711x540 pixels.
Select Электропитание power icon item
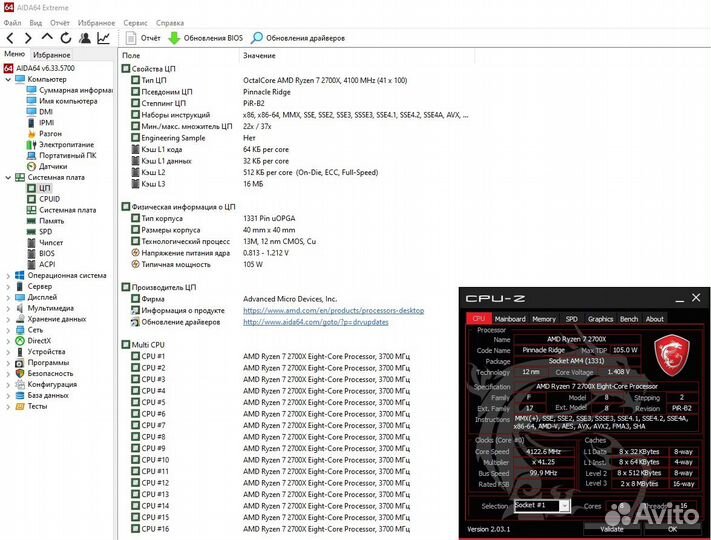(x=60, y=145)
